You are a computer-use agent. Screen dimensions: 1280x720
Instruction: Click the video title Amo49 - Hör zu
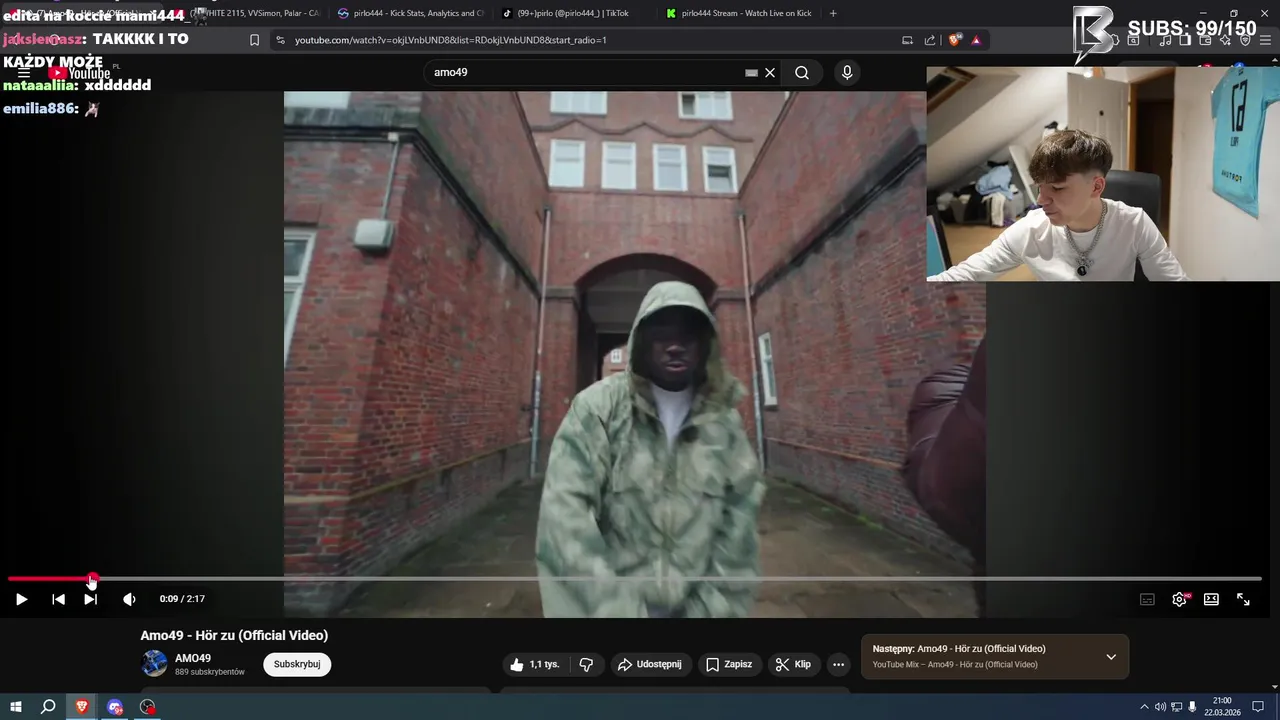[234, 635]
